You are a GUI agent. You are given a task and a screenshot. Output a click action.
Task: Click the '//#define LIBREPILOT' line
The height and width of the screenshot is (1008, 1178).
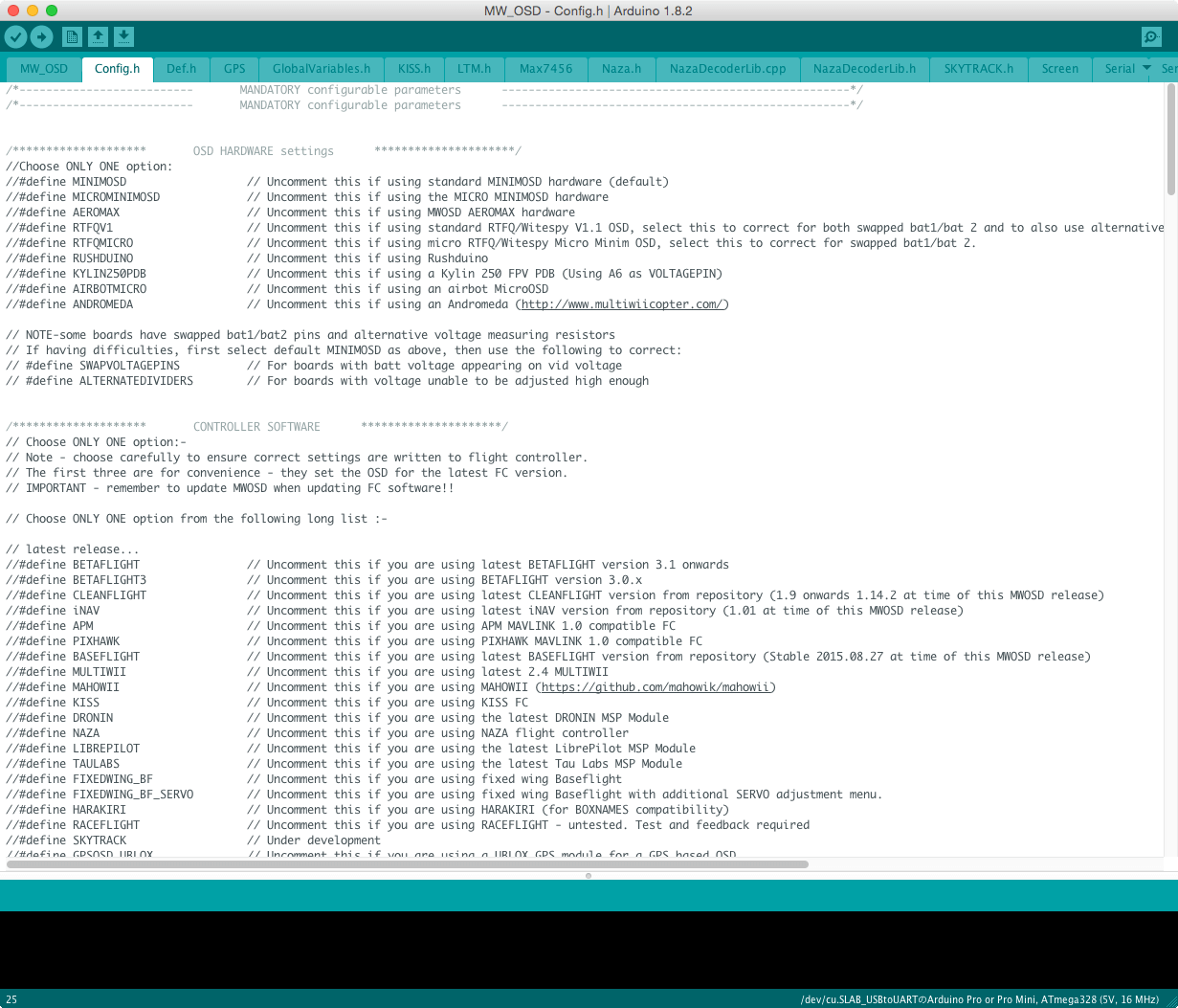351,749
